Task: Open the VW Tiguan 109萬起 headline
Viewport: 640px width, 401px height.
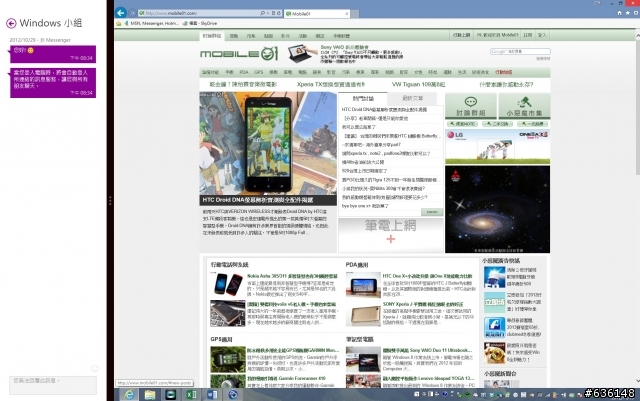Action: (x=418, y=85)
